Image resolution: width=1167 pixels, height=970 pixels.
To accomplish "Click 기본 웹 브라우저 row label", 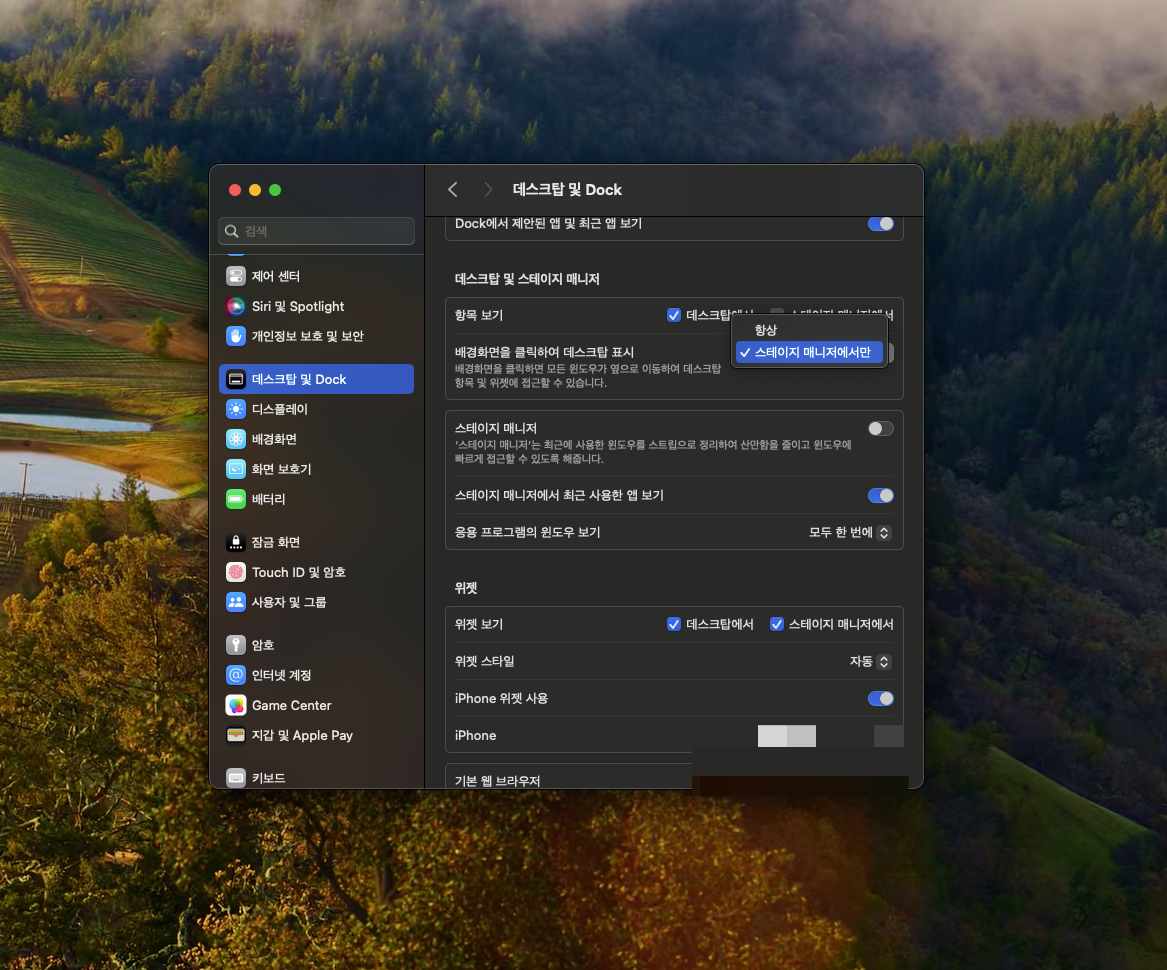I will [497, 781].
